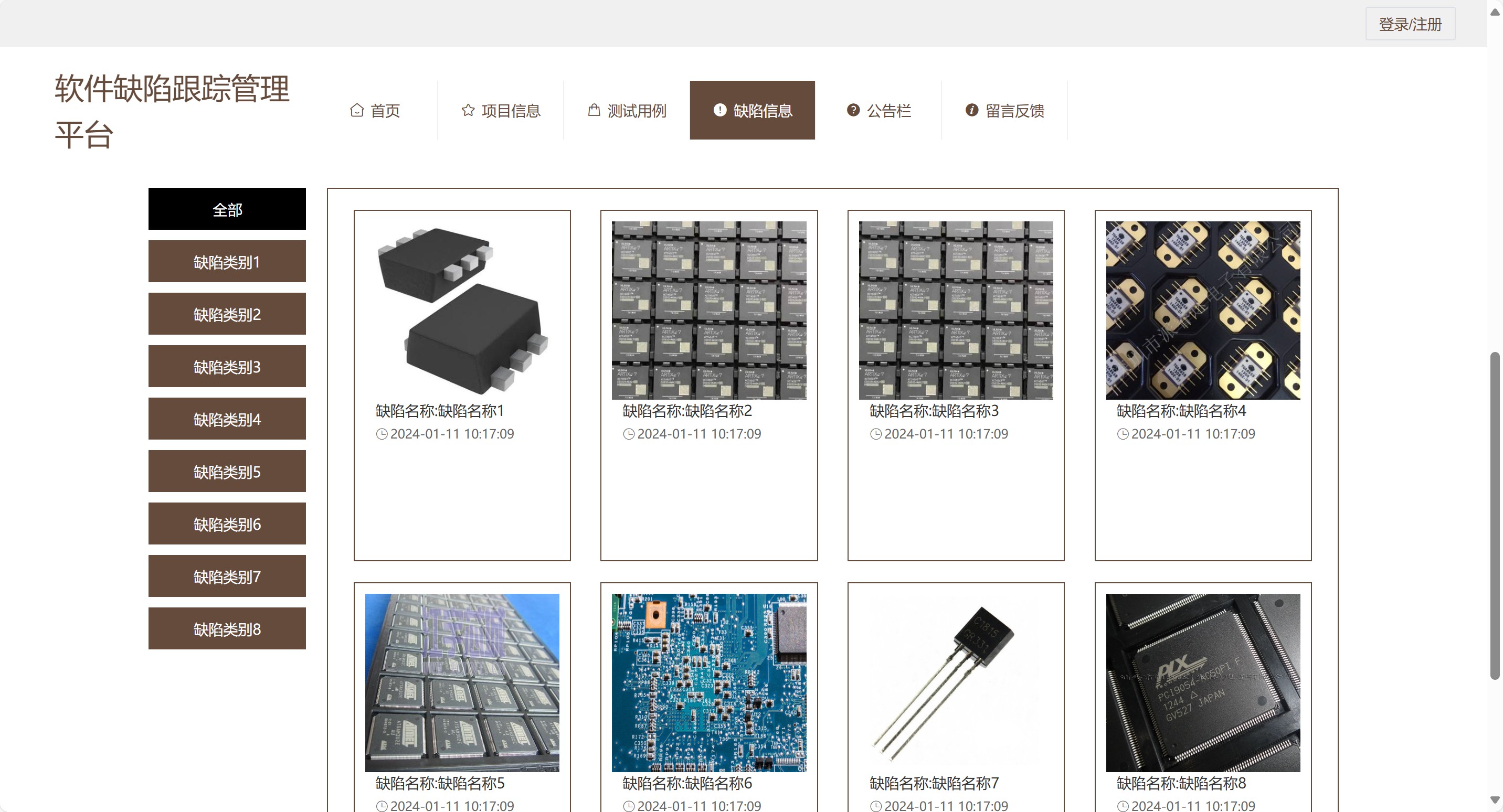Open the 缺陷名称7 transistor thumbnail

tap(956, 682)
